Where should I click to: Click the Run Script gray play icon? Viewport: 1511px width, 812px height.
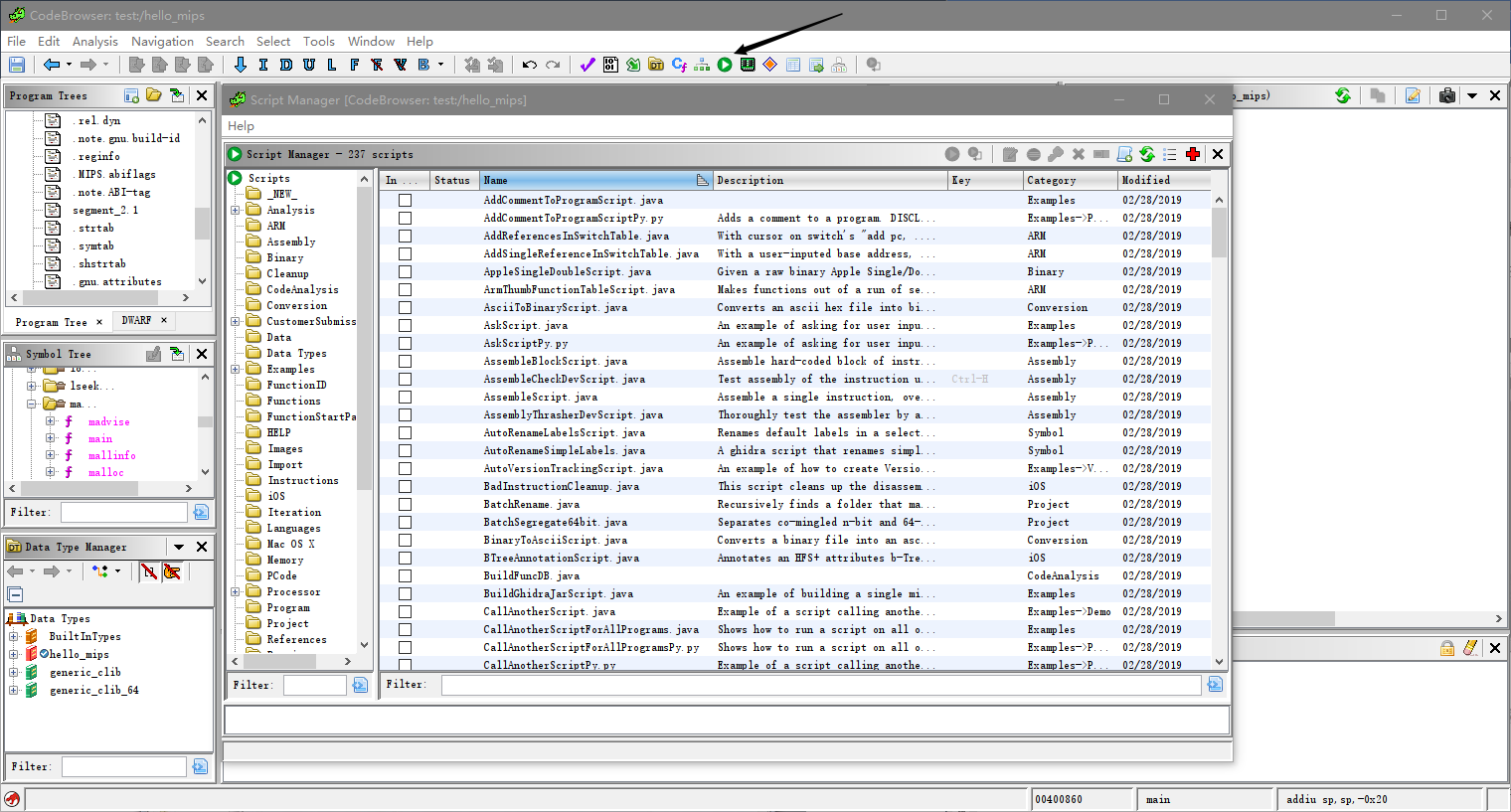[952, 154]
